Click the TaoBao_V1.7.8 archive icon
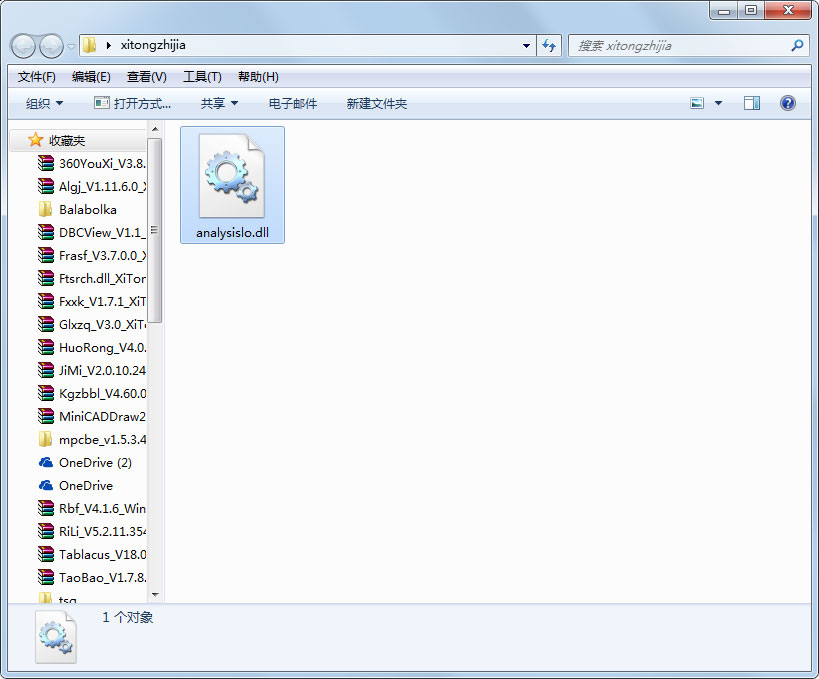 [46, 577]
